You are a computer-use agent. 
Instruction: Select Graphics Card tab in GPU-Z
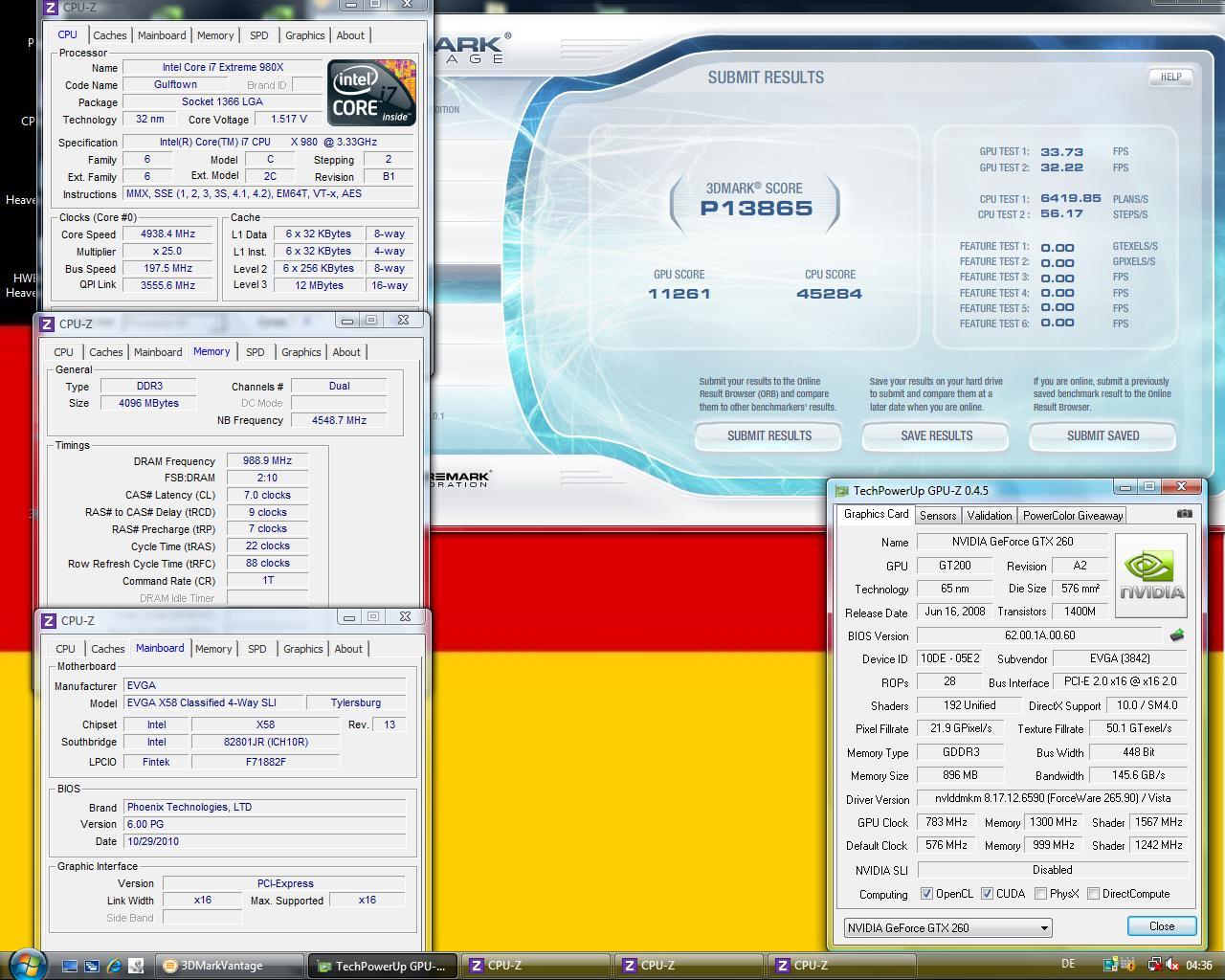tap(876, 514)
